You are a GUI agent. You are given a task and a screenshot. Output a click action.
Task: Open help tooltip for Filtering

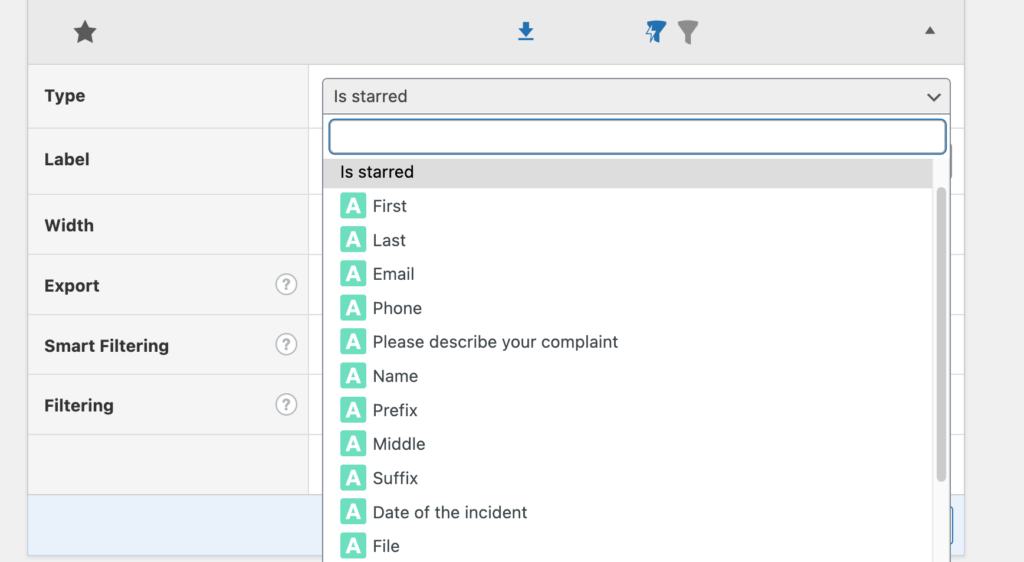tap(286, 405)
